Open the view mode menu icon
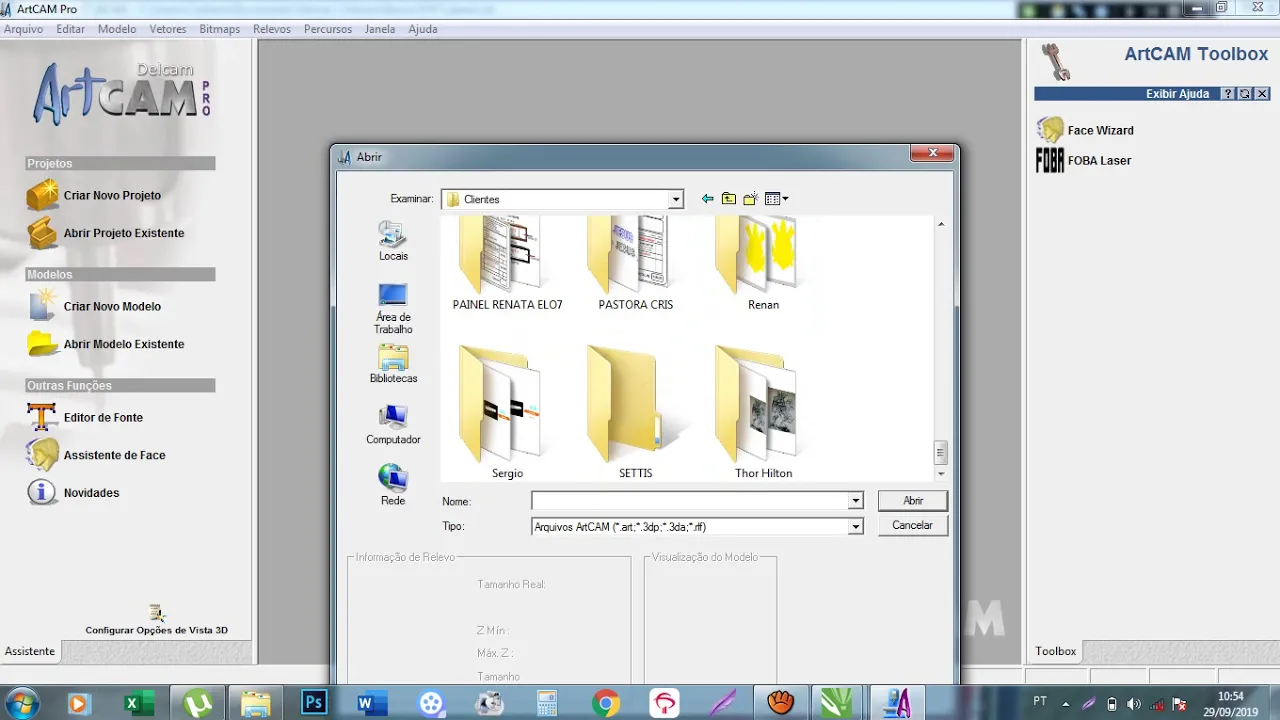 (x=777, y=199)
